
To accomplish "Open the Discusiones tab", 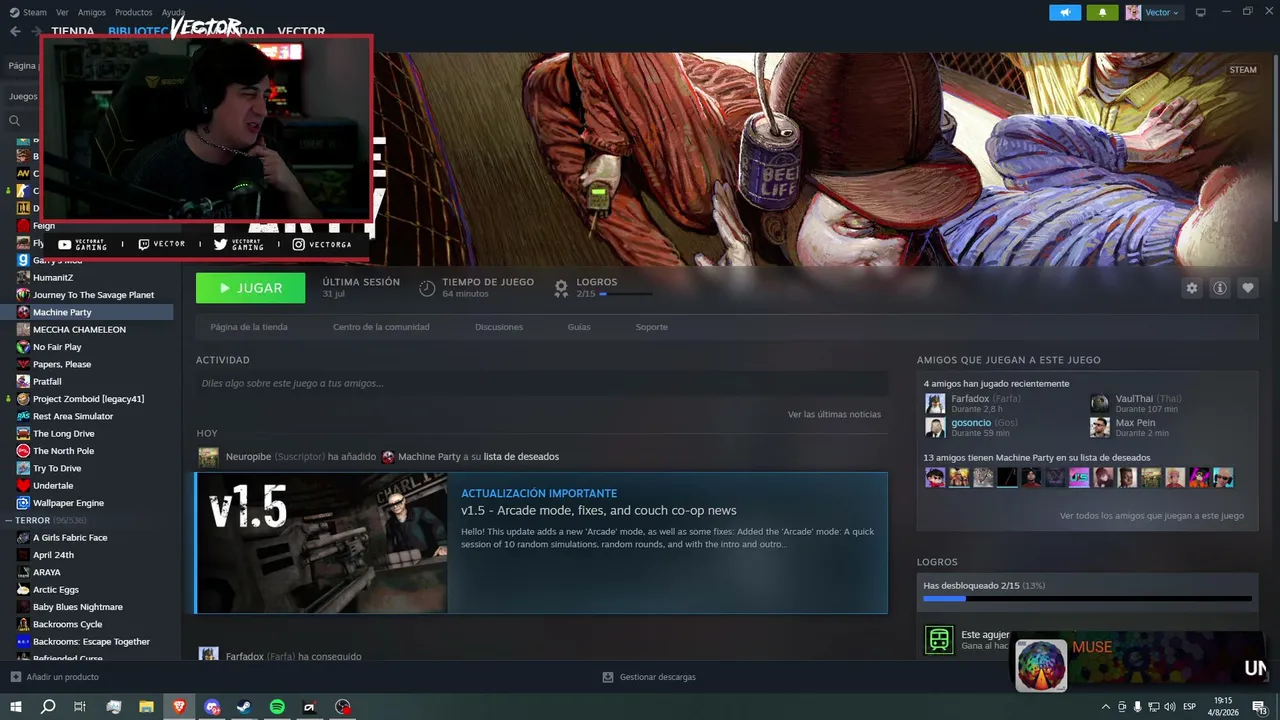I will click(x=499, y=327).
